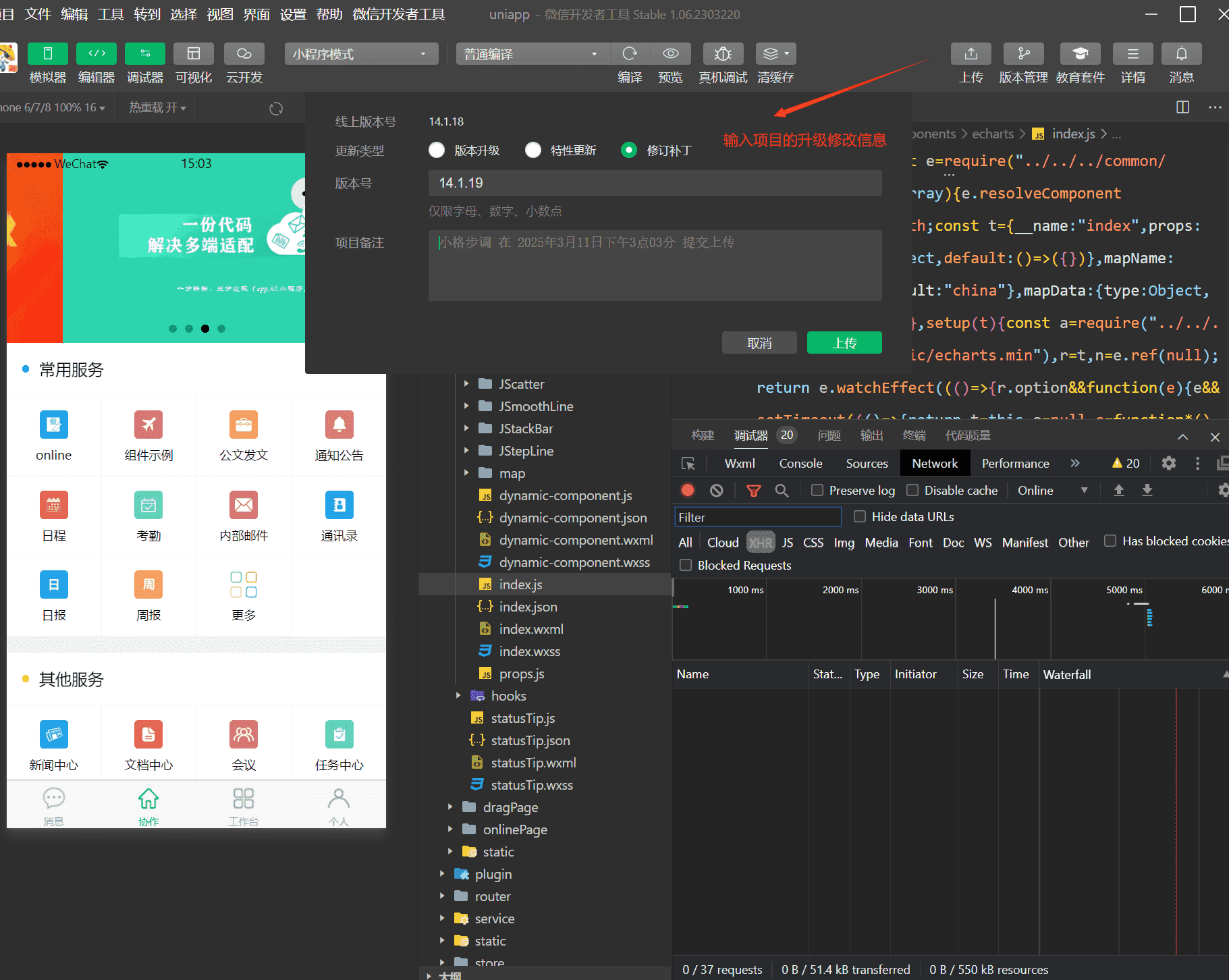Show more DevTools tabs chevron

(1075, 463)
